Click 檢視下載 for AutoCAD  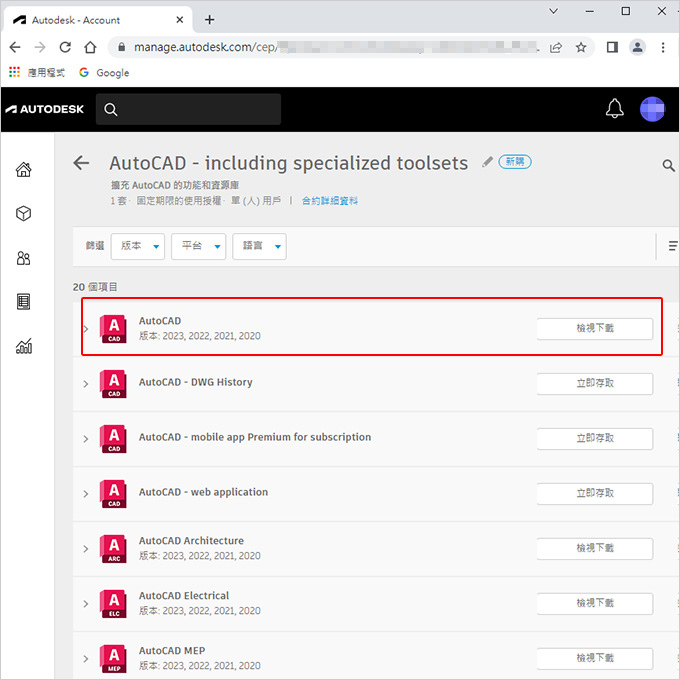pyautogui.click(x=595, y=329)
